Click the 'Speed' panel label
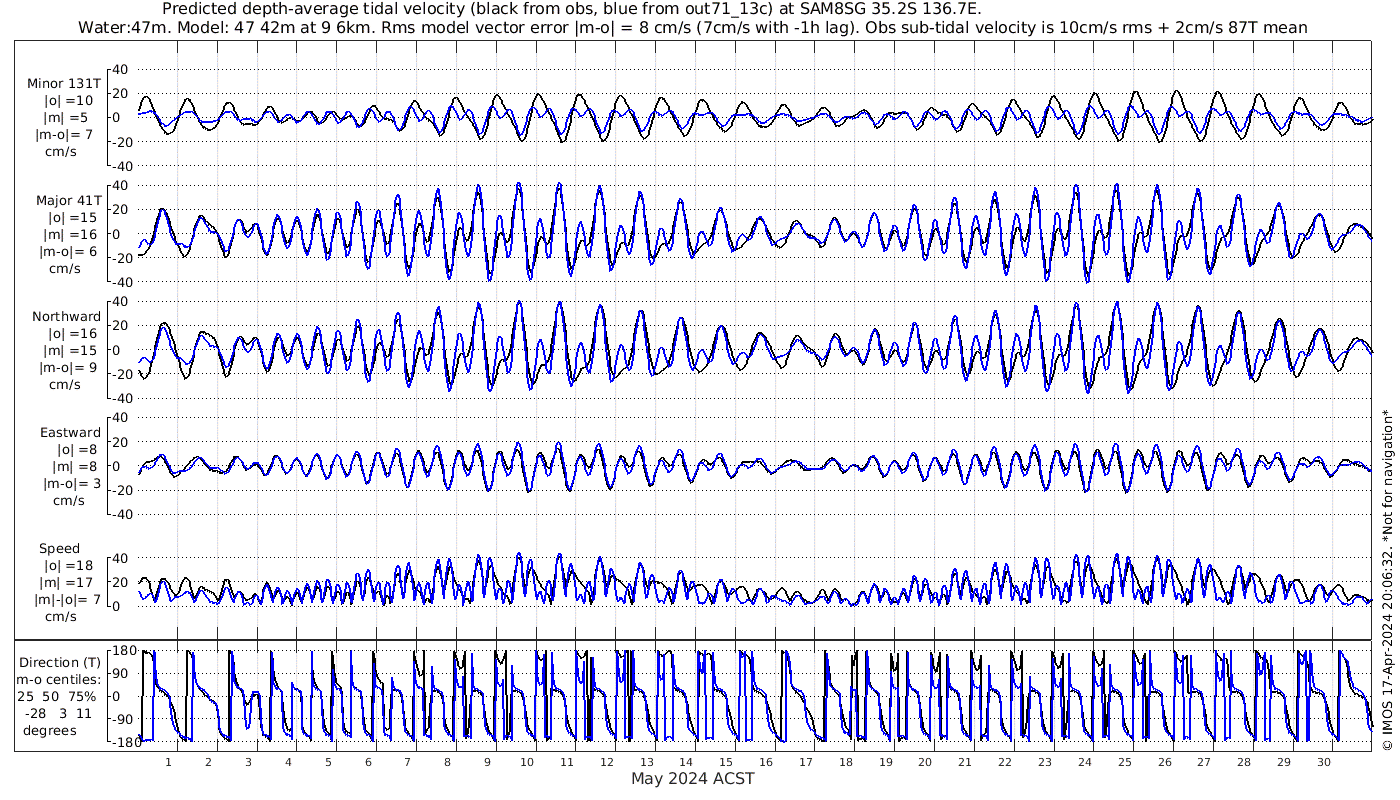 pos(60,548)
